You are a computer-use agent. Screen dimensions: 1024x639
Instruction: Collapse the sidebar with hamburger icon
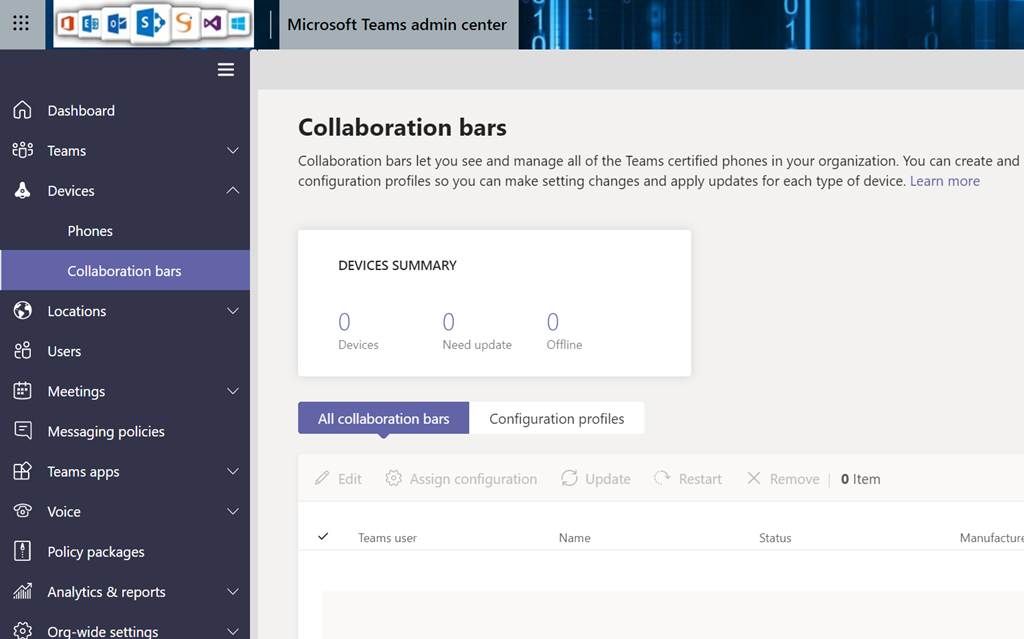coord(226,69)
